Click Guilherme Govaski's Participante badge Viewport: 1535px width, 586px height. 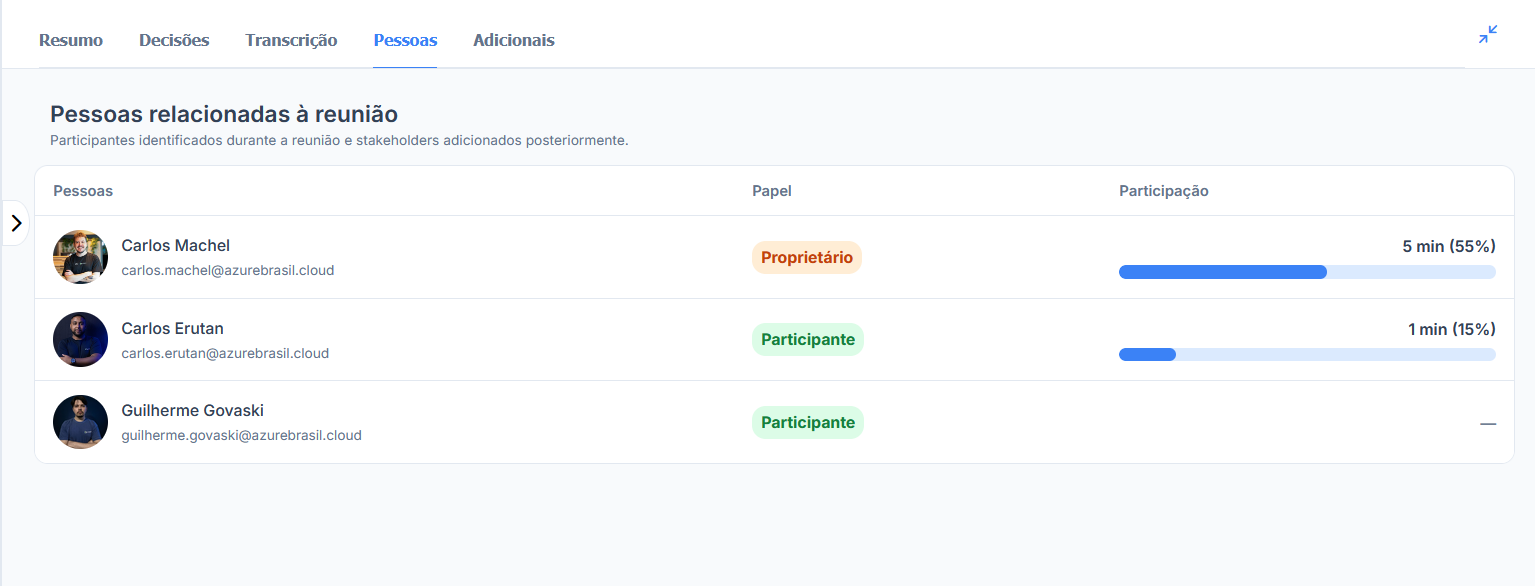coord(808,422)
